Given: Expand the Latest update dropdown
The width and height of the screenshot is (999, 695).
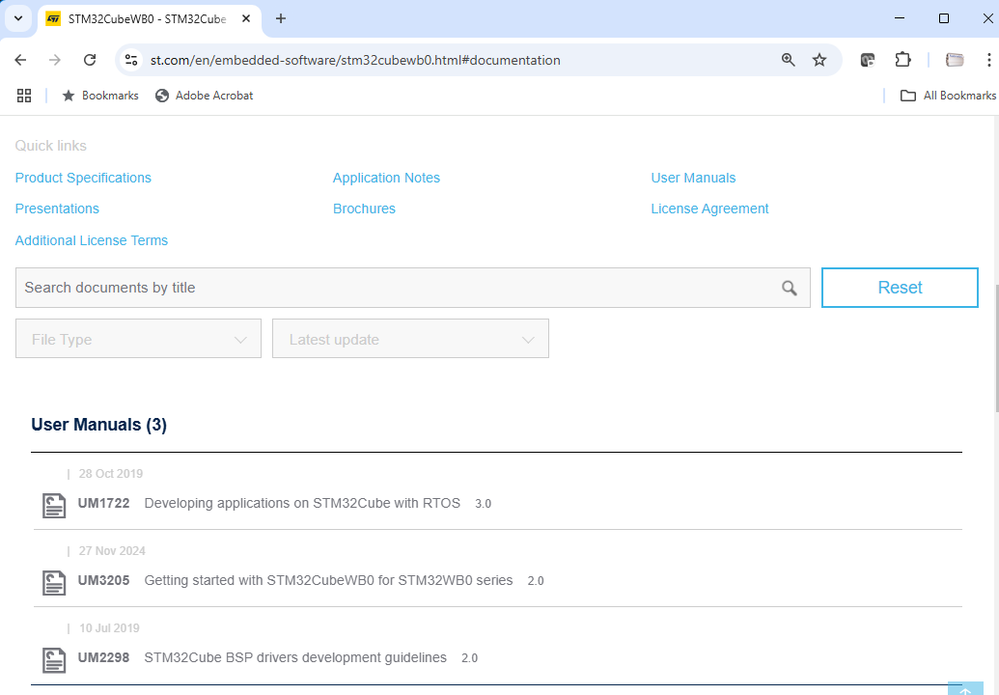Looking at the screenshot, I should (410, 338).
